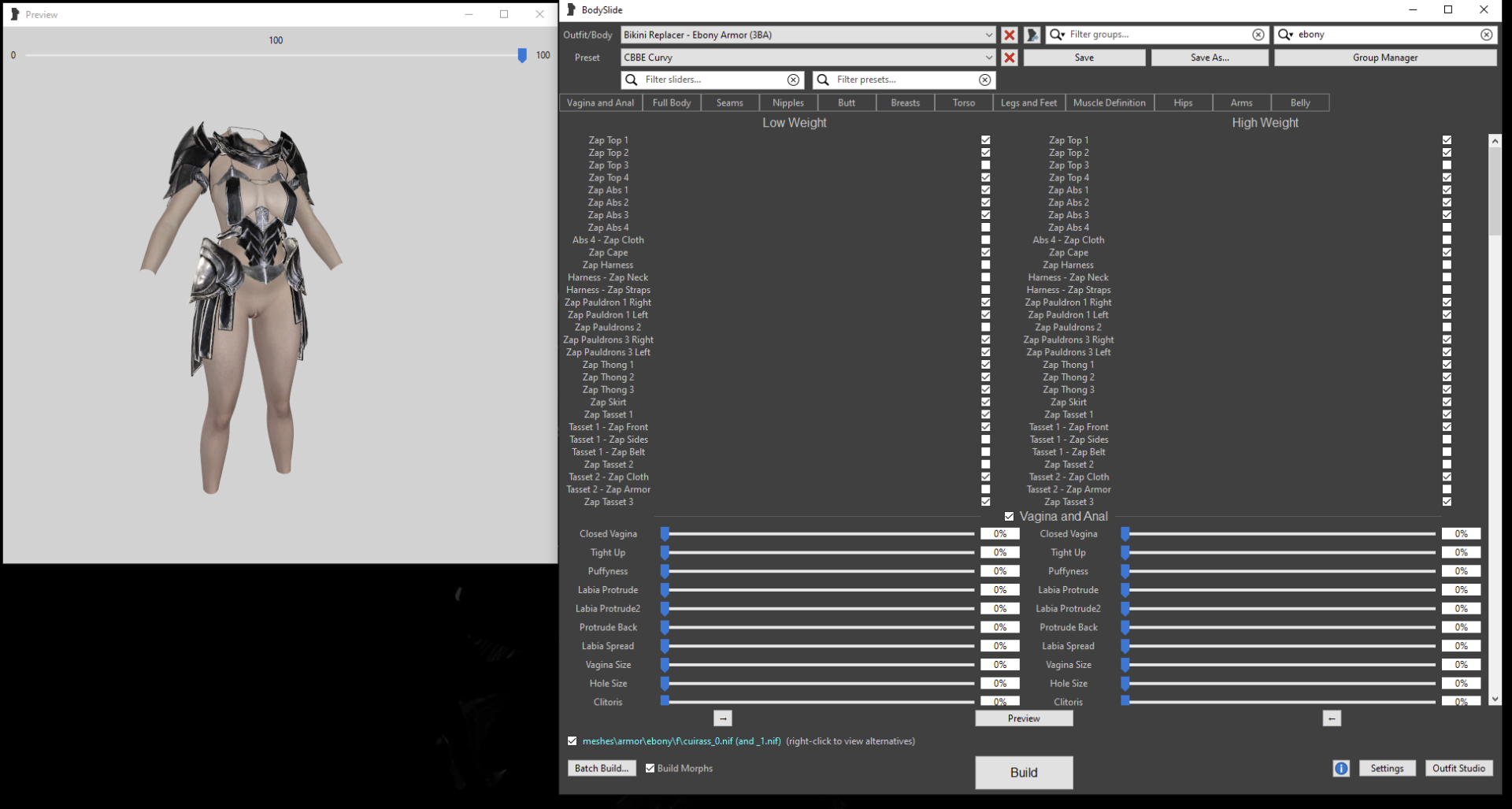
Task: Click the BodySlide title bar app icon
Action: [x=571, y=9]
